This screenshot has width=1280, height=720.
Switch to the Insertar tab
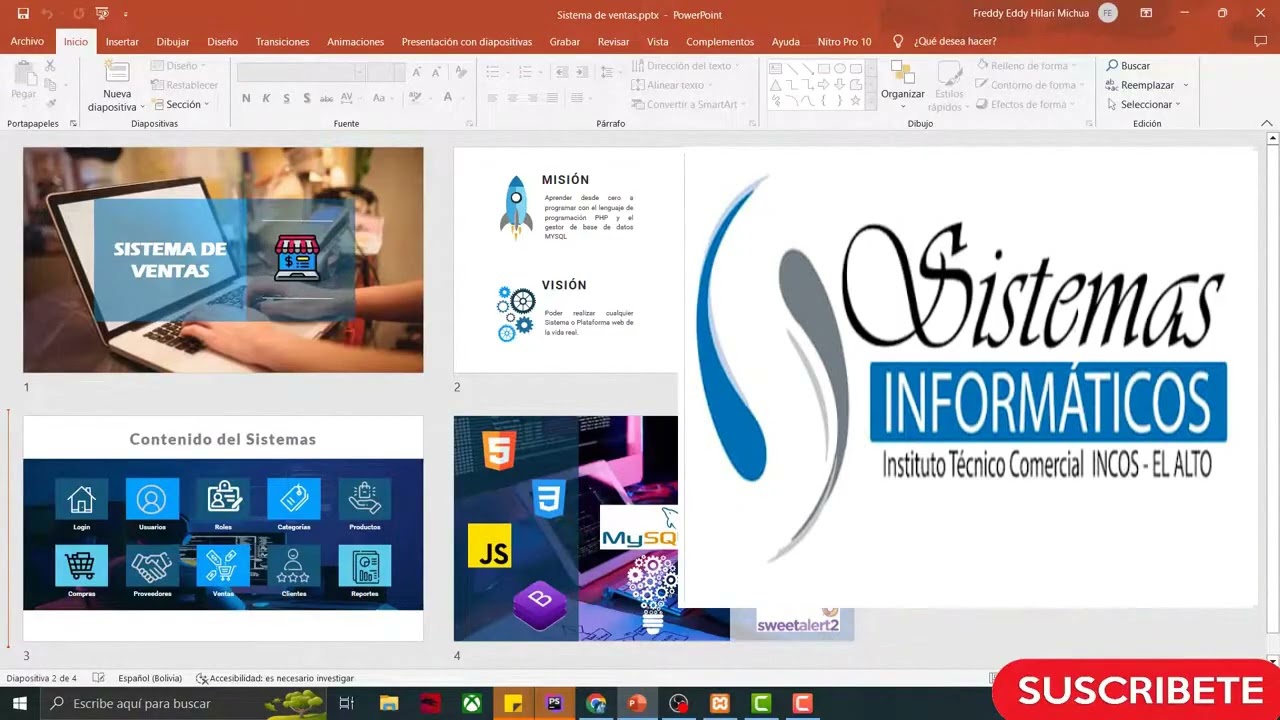122,42
